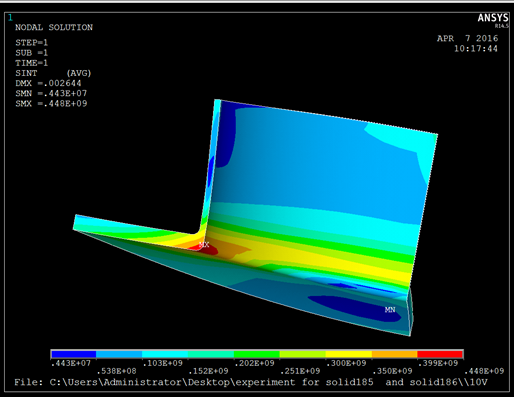Click the .448E+09 legend maximum label
Viewport: 514px width, 397px height.
(484, 371)
